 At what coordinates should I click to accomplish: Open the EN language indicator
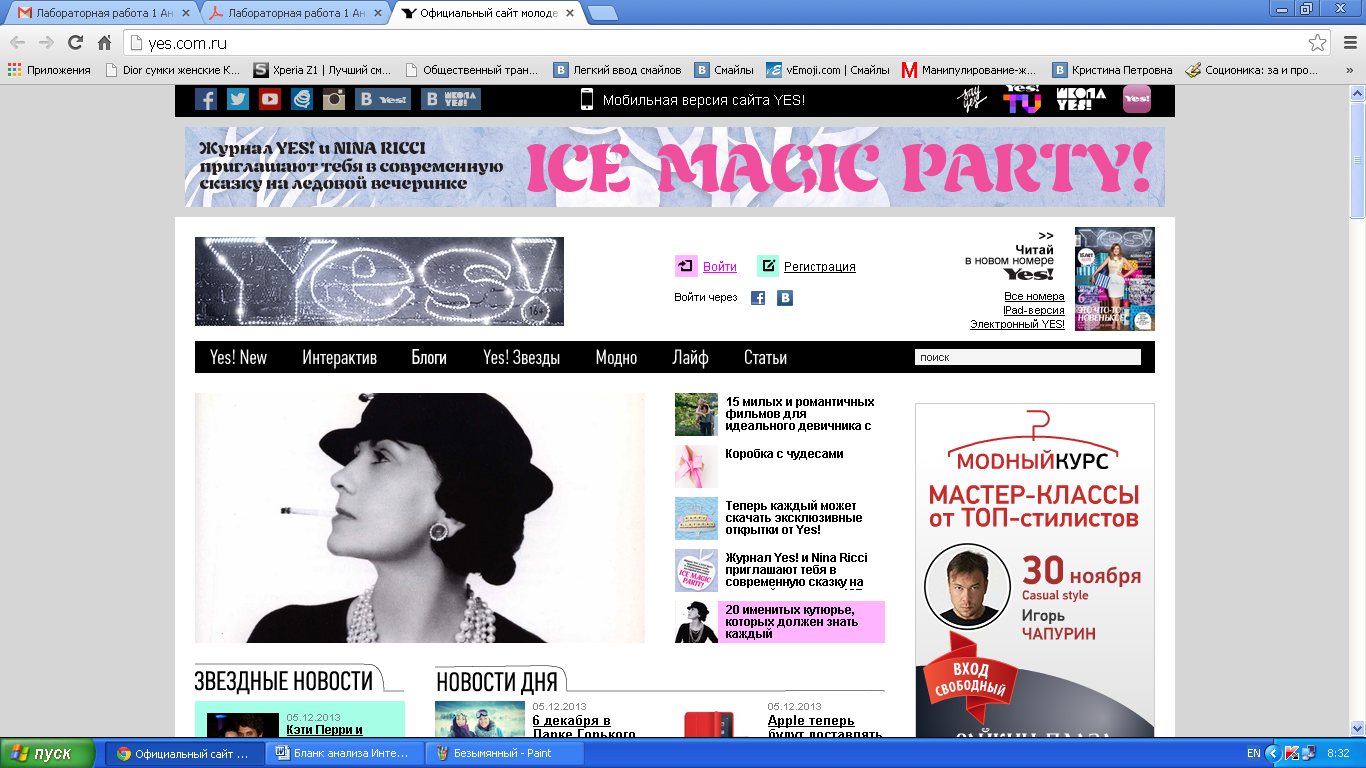pyautogui.click(x=1253, y=753)
